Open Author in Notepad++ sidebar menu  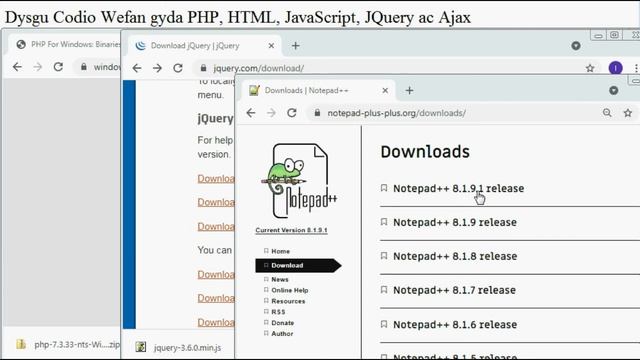pyautogui.click(x=282, y=333)
